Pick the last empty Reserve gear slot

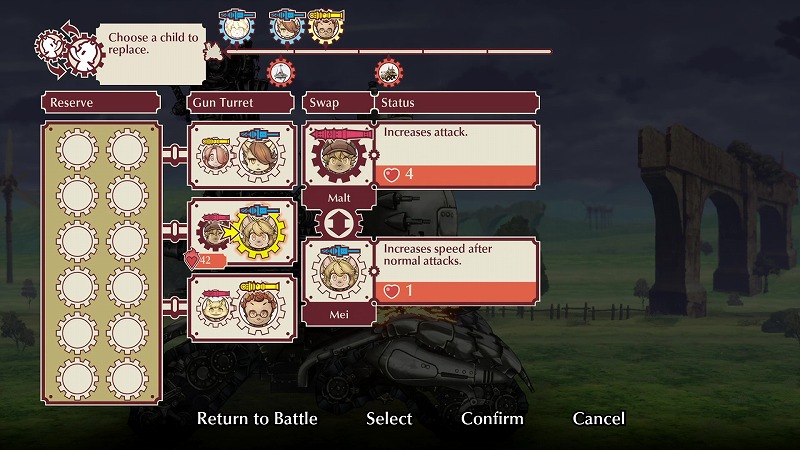127,379
